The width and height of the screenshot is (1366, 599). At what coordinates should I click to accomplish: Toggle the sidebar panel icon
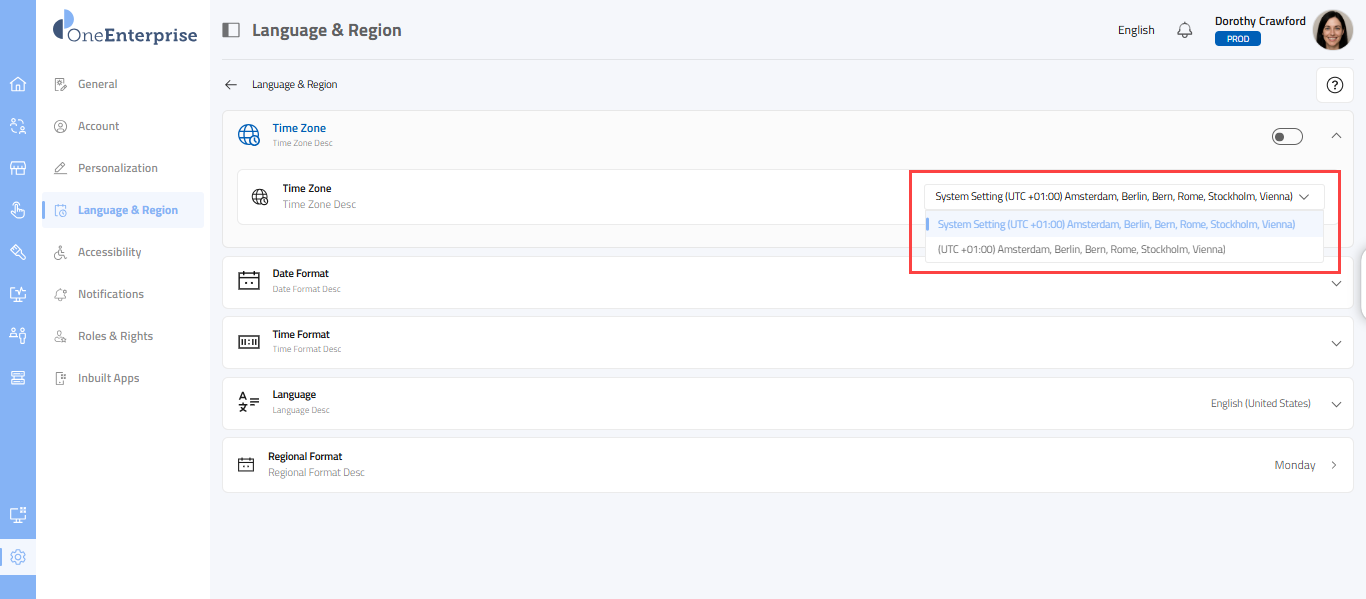[231, 30]
